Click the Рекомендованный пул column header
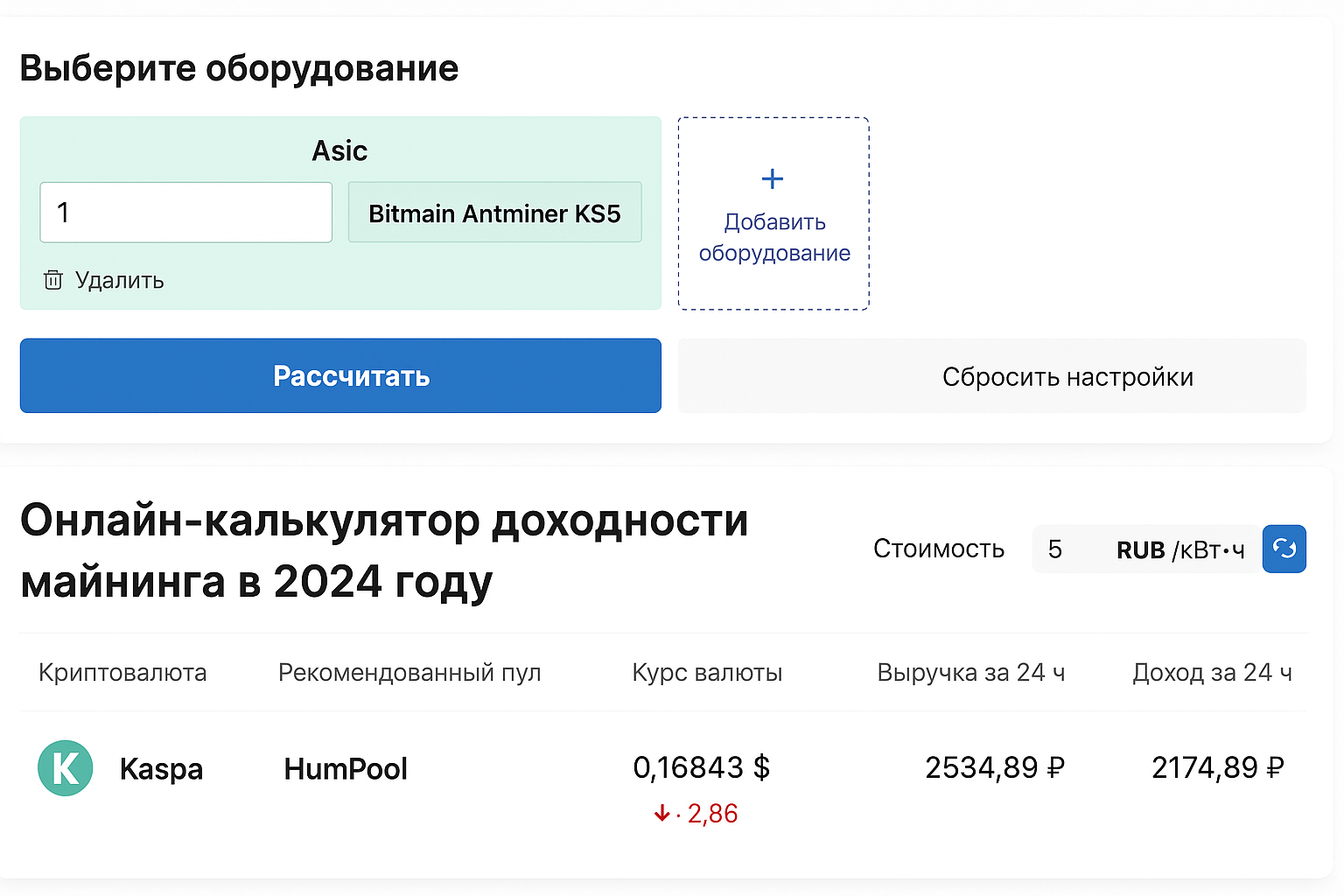Image resolution: width=1344 pixels, height=896 pixels. (409, 672)
